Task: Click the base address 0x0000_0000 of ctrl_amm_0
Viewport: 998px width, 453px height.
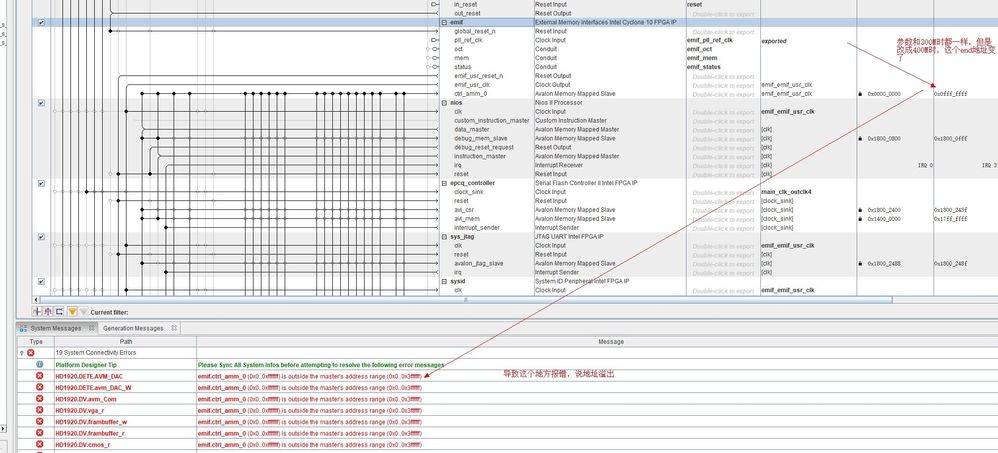Action: click(x=884, y=94)
